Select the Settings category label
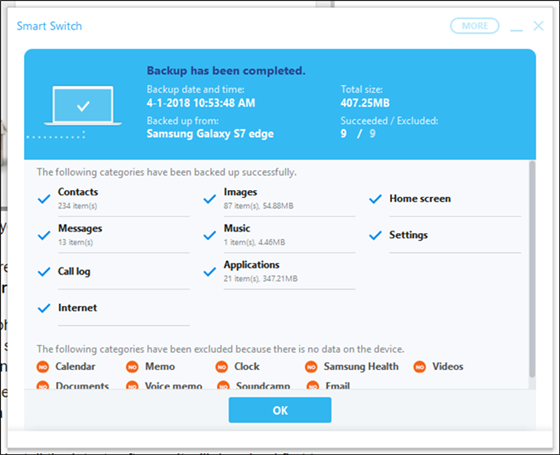The height and width of the screenshot is (455, 560). (x=408, y=235)
